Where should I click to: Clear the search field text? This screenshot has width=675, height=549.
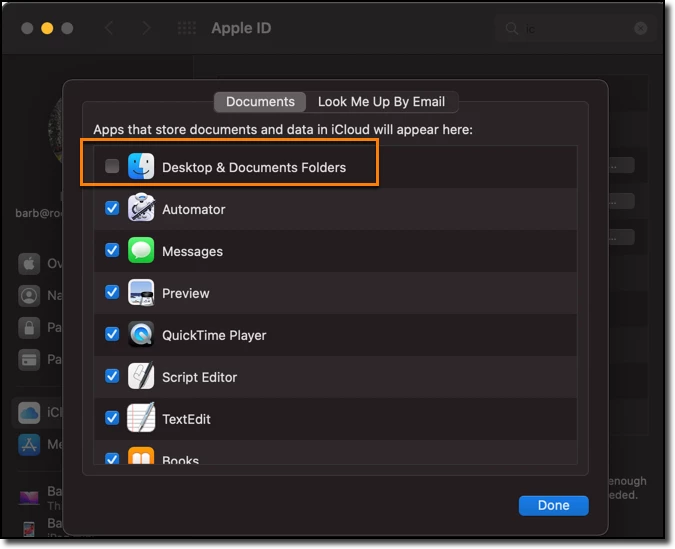pos(641,29)
